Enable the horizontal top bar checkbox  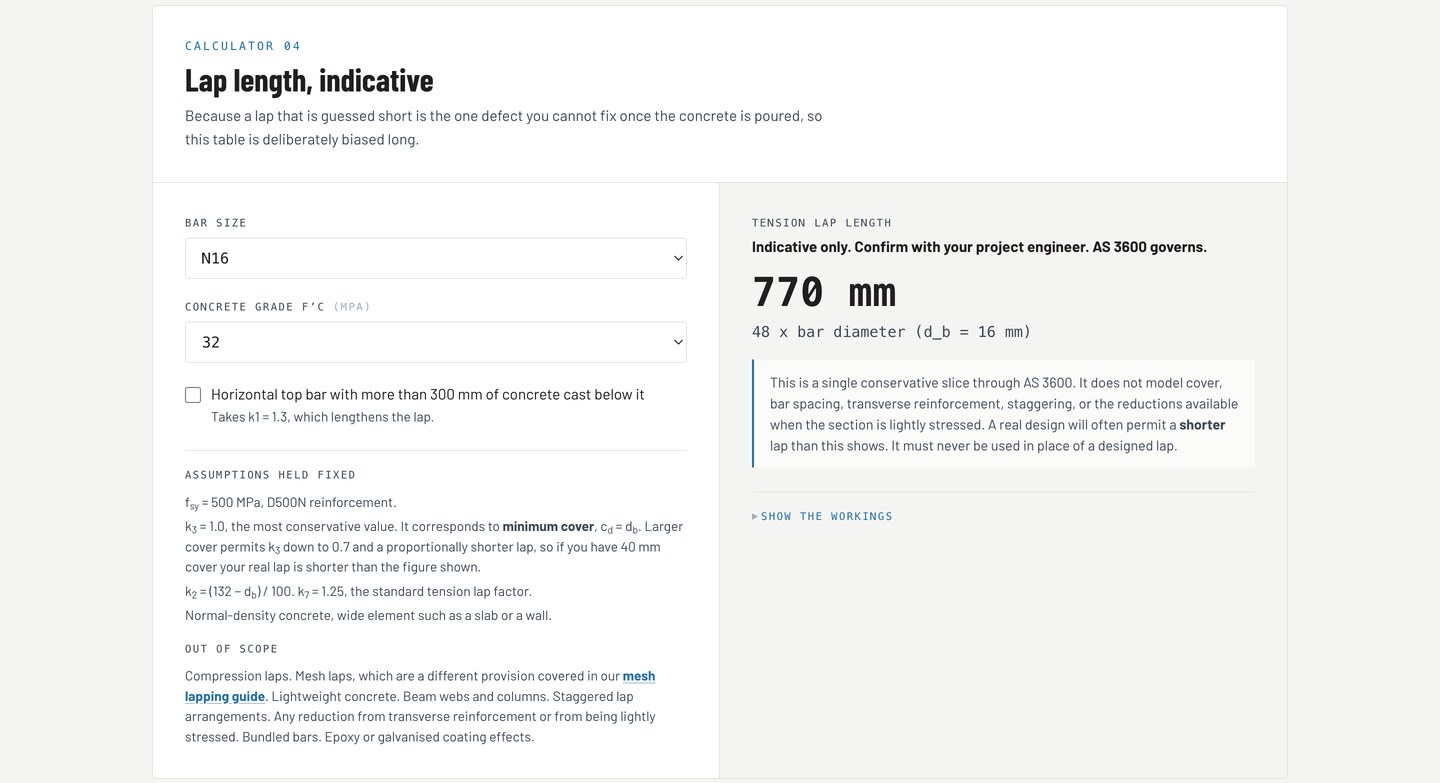193,395
